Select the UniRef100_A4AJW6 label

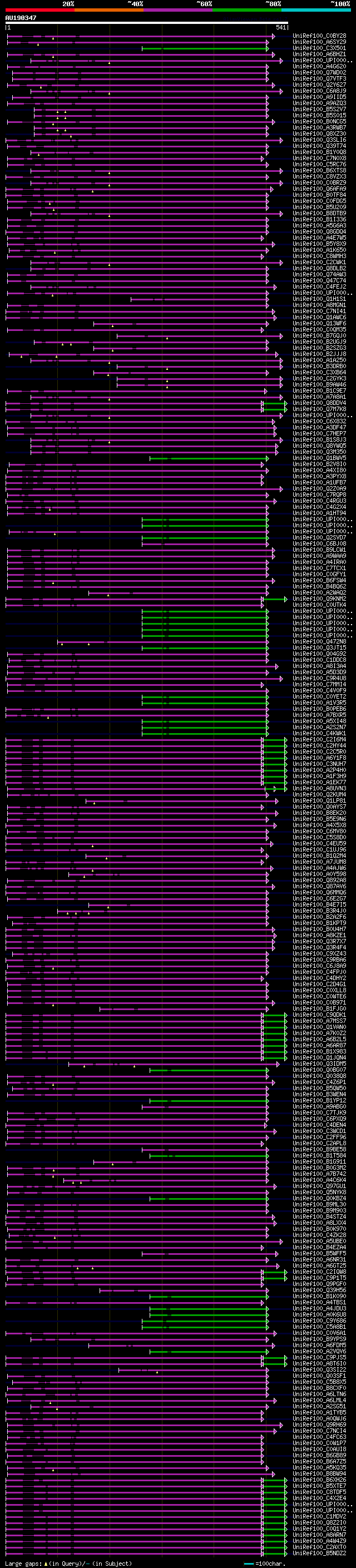[319, 867]
